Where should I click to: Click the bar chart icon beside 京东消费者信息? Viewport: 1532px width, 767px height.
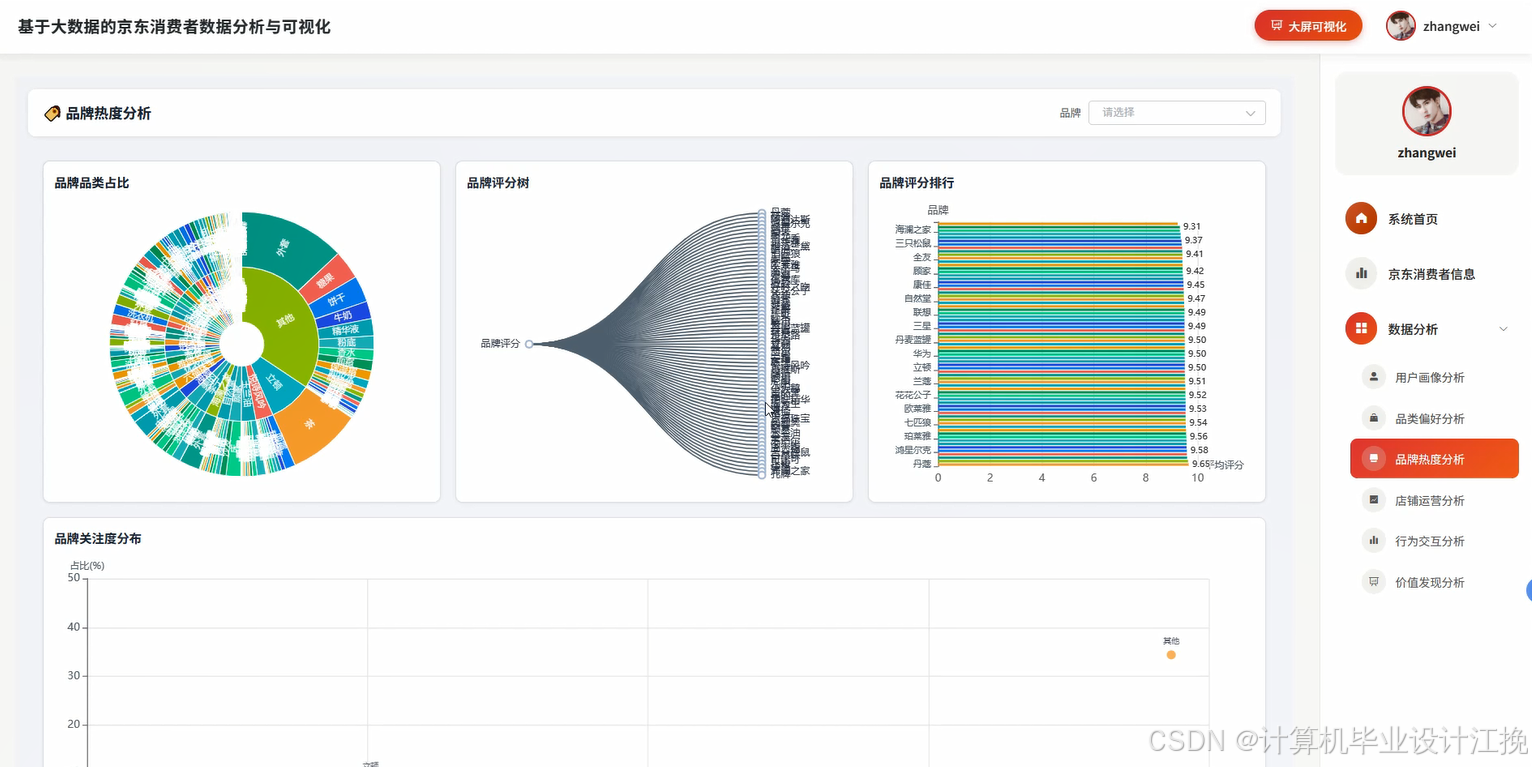(x=1361, y=273)
